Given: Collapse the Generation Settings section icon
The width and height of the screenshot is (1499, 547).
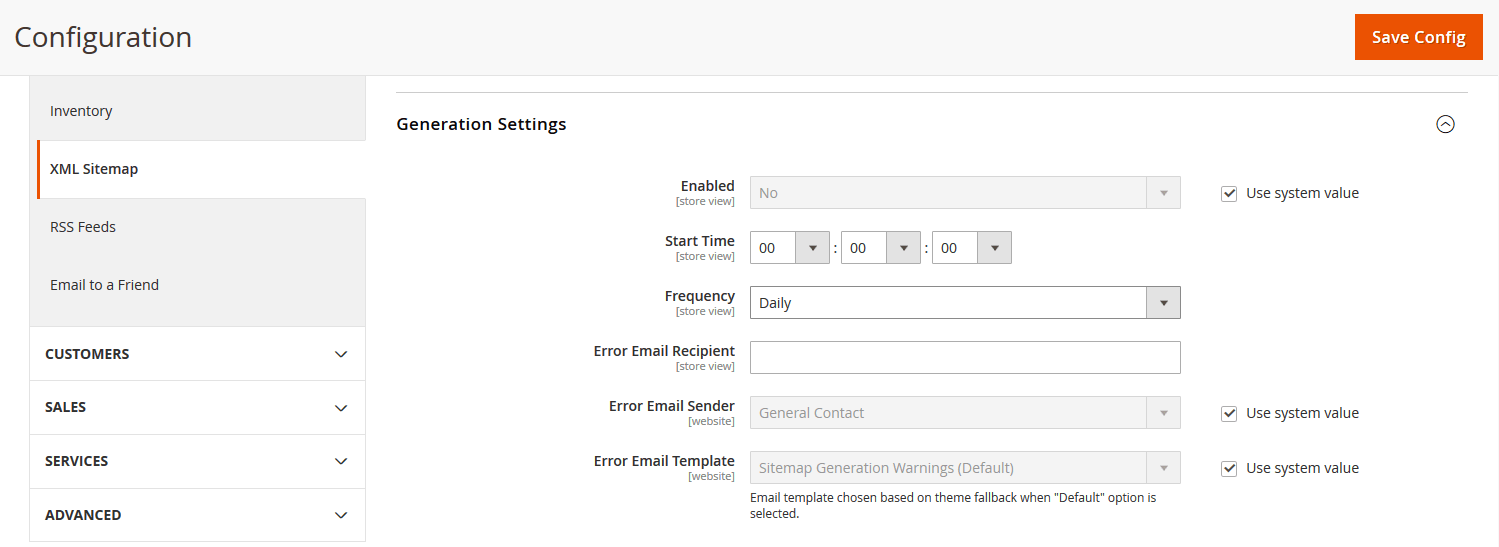Looking at the screenshot, I should coord(1445,124).
